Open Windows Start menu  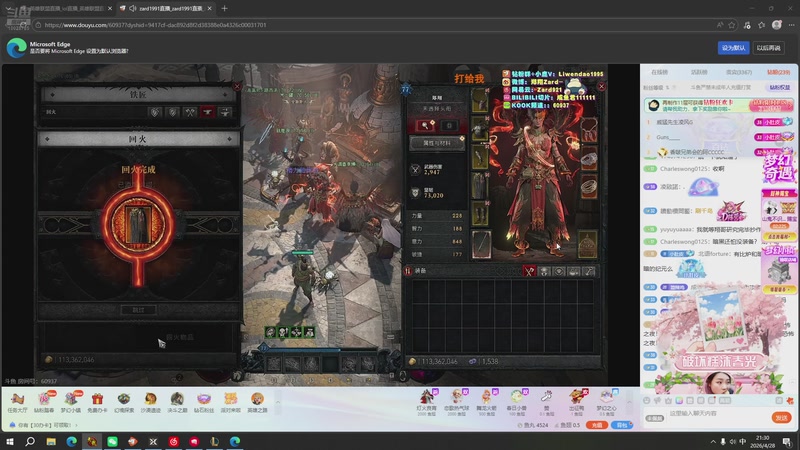coord(10,441)
